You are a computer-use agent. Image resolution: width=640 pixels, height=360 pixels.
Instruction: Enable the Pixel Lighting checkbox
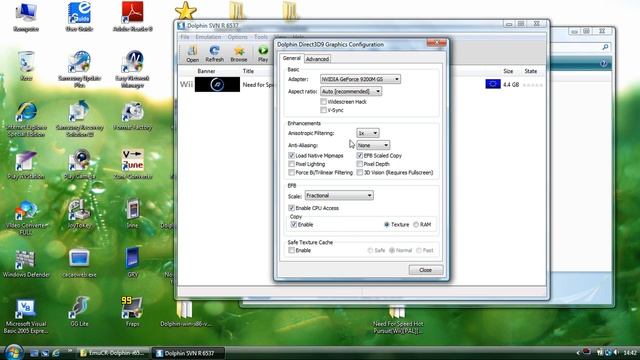(291, 164)
